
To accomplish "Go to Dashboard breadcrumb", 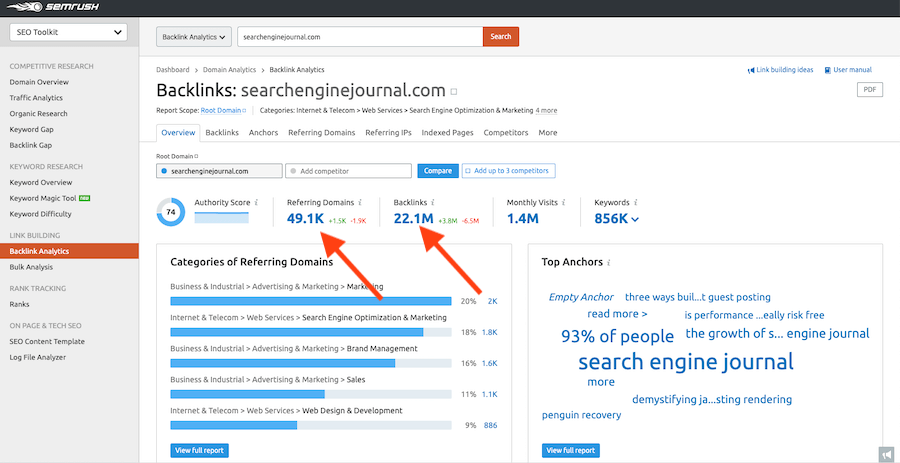I will click(173, 70).
